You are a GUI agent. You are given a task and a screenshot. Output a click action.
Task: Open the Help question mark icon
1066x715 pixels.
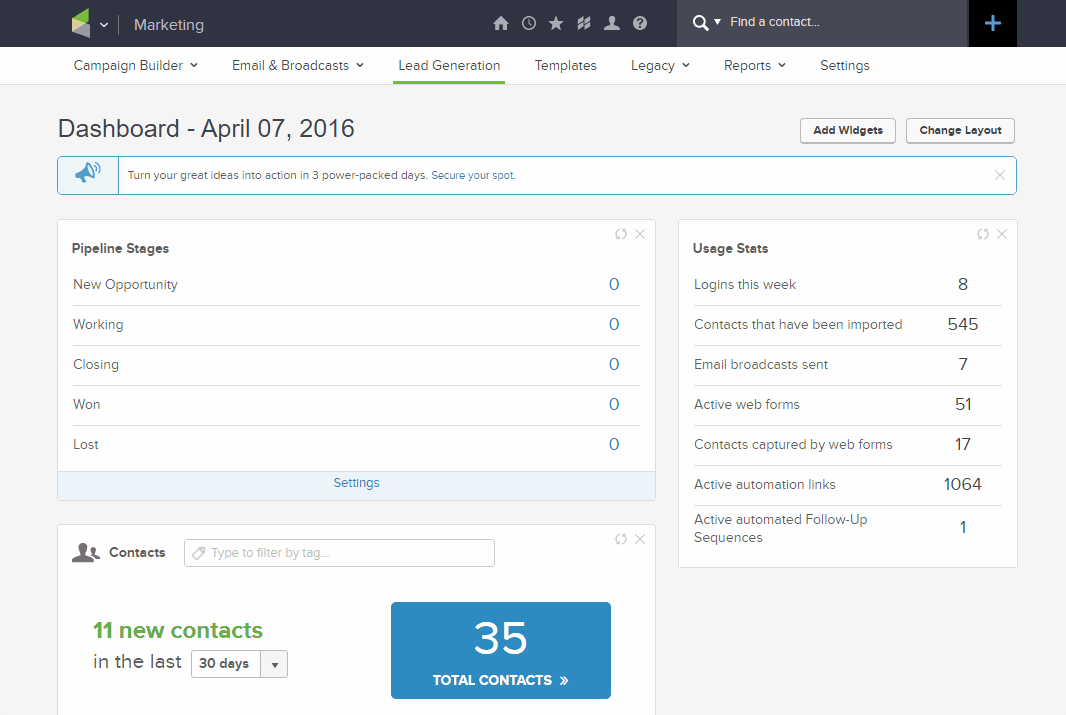640,24
